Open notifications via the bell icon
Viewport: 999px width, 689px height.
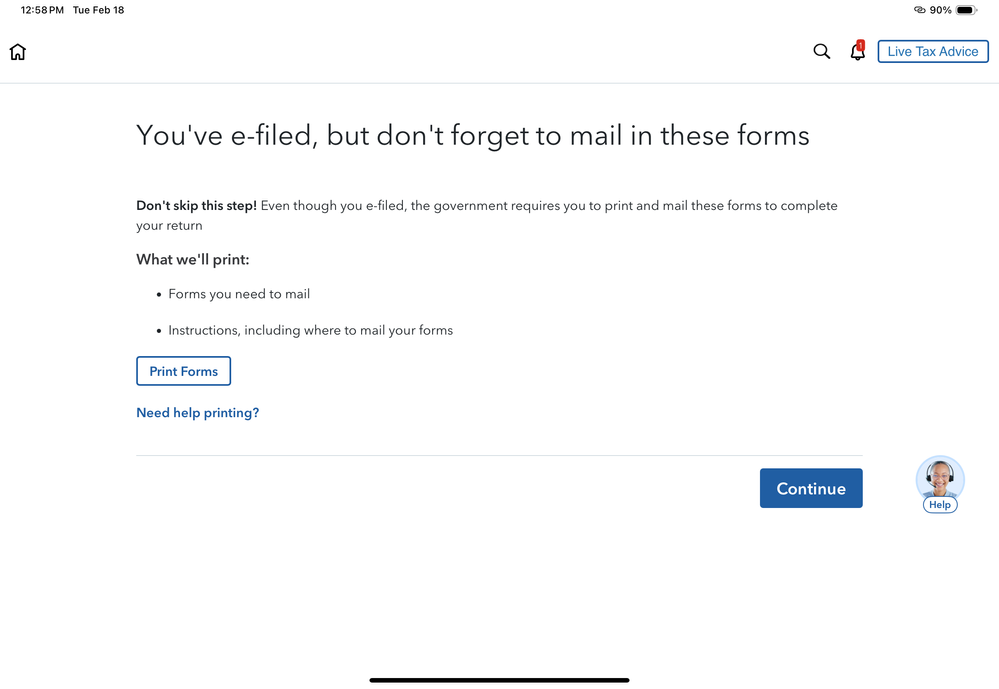click(x=858, y=52)
